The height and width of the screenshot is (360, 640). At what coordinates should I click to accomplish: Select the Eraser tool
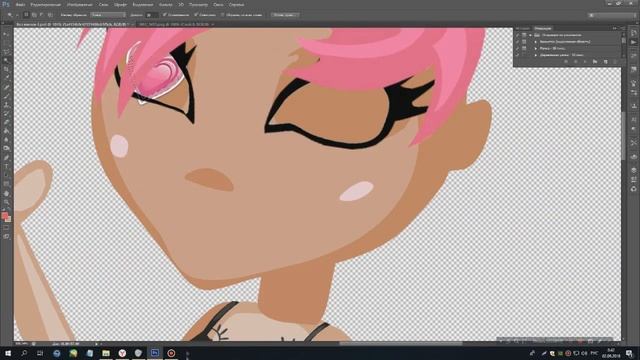(6, 122)
